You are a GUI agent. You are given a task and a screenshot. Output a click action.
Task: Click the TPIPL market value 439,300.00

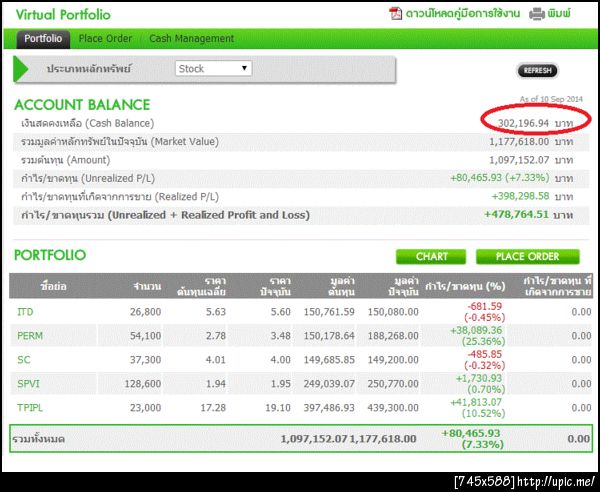point(393,408)
